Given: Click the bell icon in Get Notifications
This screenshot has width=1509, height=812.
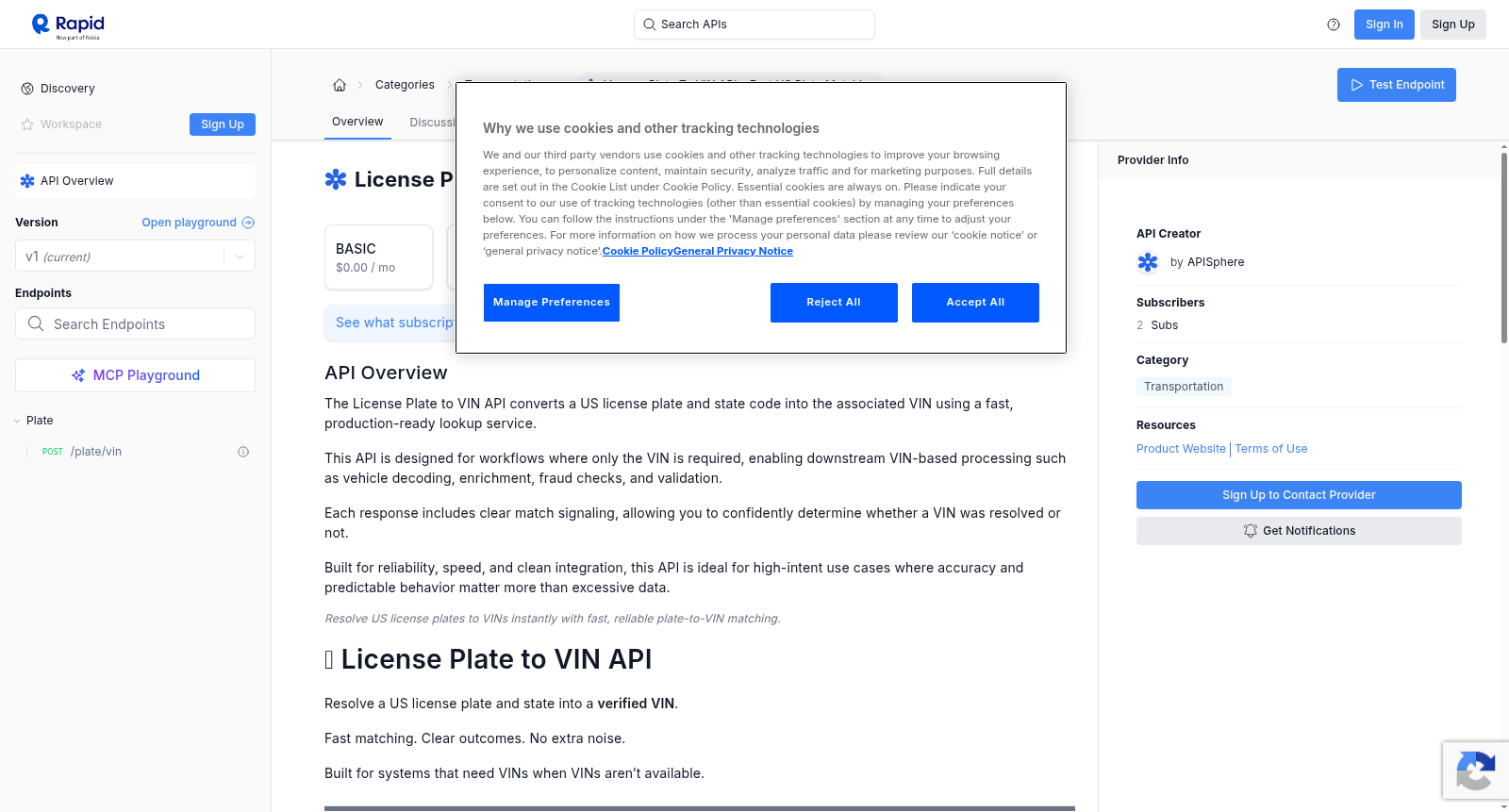Looking at the screenshot, I should point(1251,531).
